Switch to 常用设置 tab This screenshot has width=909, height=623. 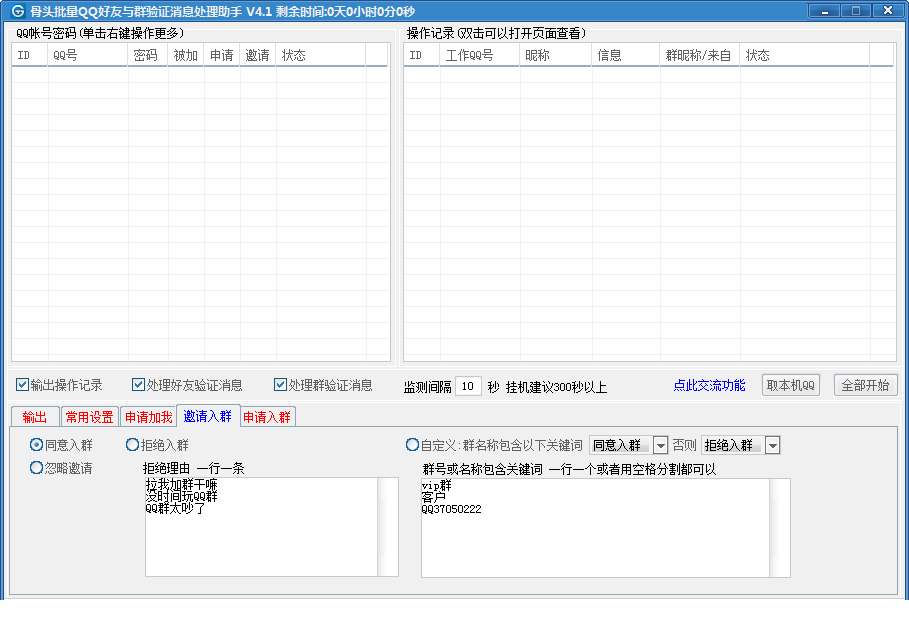click(89, 417)
